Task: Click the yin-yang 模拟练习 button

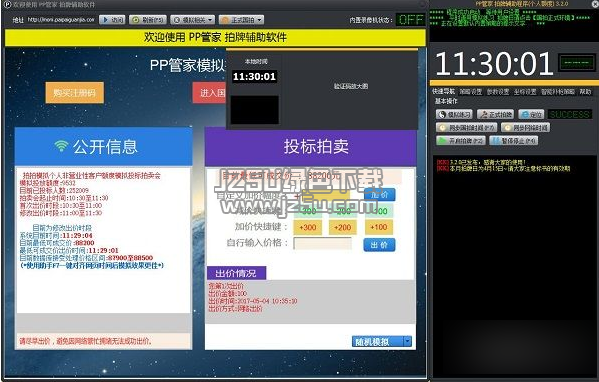Action: coord(455,114)
